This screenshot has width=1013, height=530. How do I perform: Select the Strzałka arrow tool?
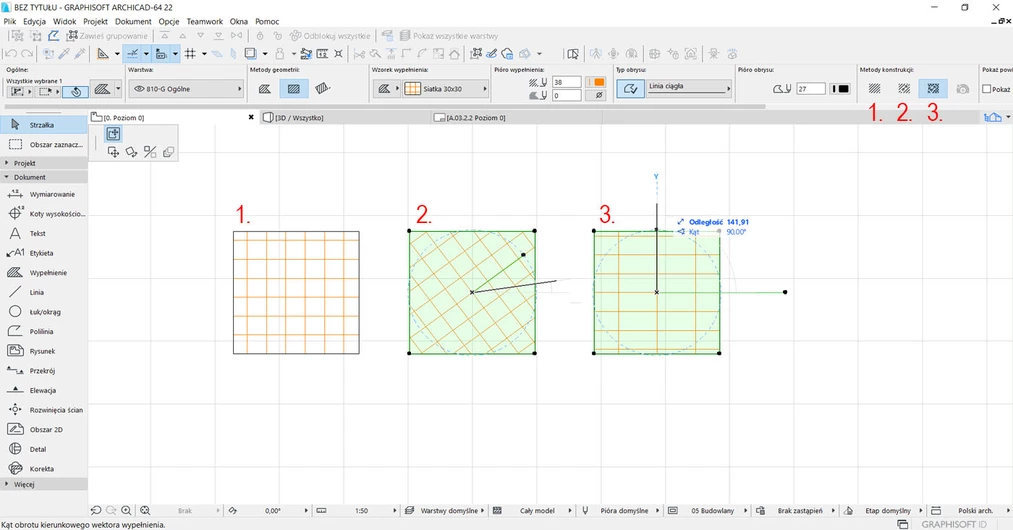pyautogui.click(x=44, y=125)
